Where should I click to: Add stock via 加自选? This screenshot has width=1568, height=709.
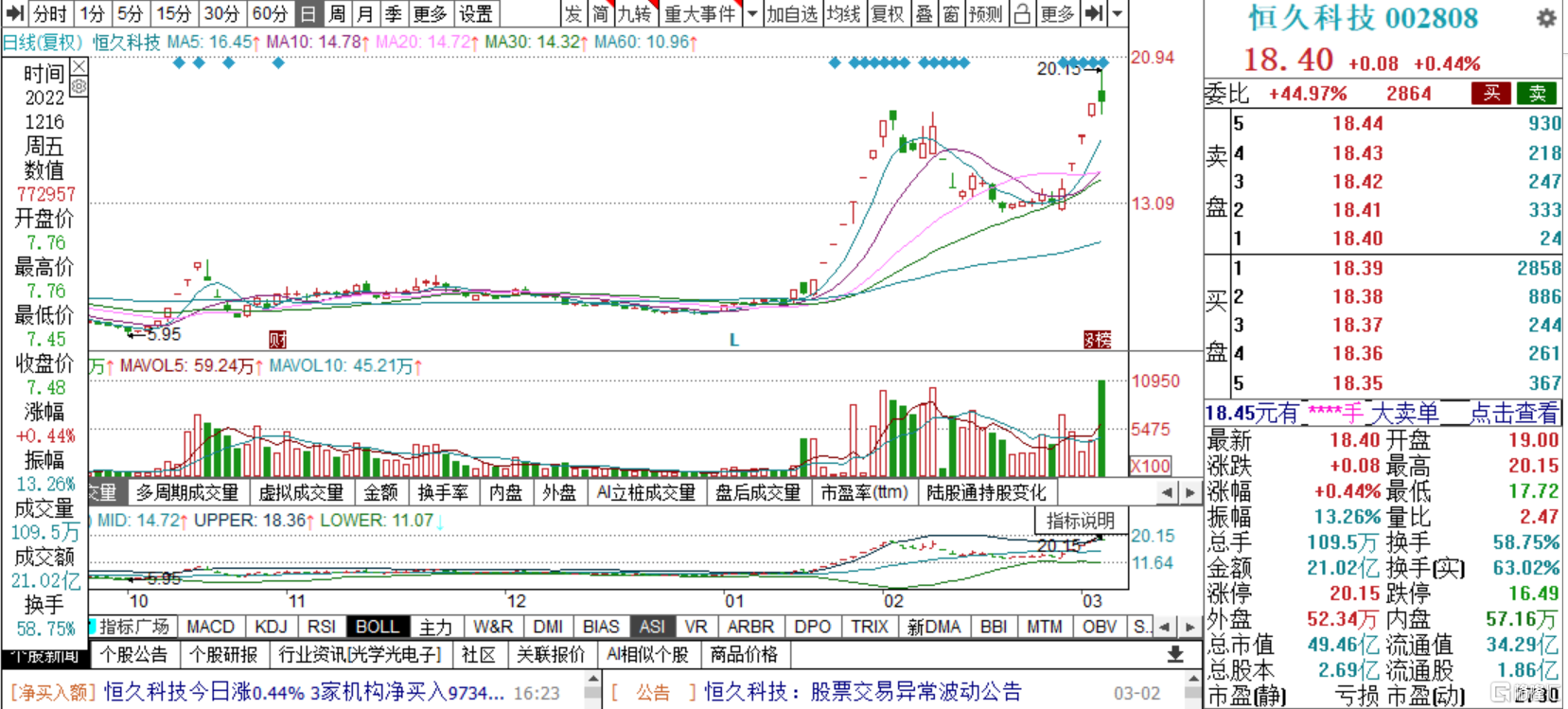coord(793,13)
